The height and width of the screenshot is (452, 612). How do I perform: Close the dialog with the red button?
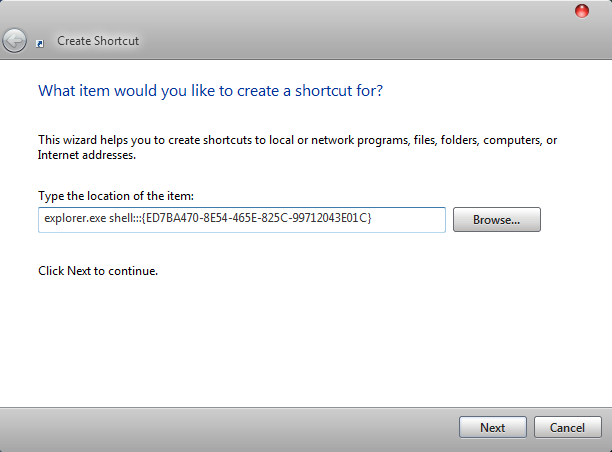(x=582, y=11)
